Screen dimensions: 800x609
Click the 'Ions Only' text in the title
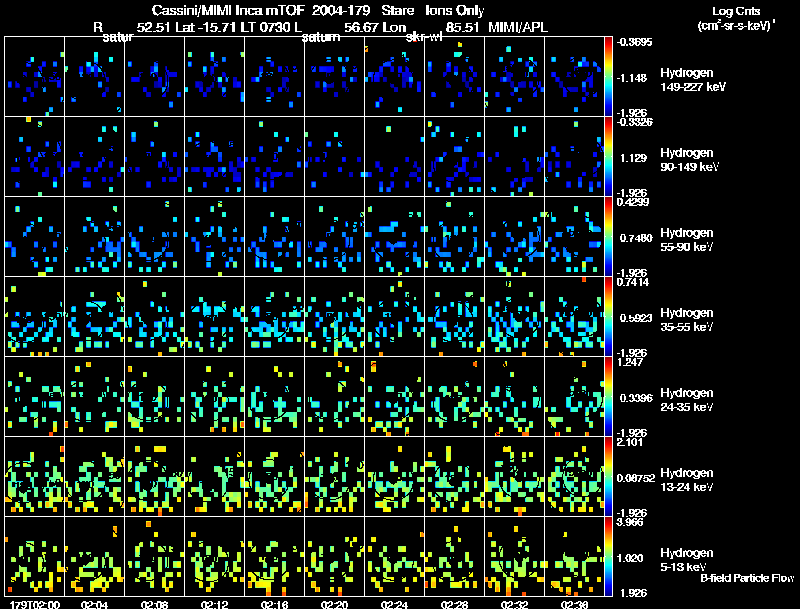pos(455,10)
